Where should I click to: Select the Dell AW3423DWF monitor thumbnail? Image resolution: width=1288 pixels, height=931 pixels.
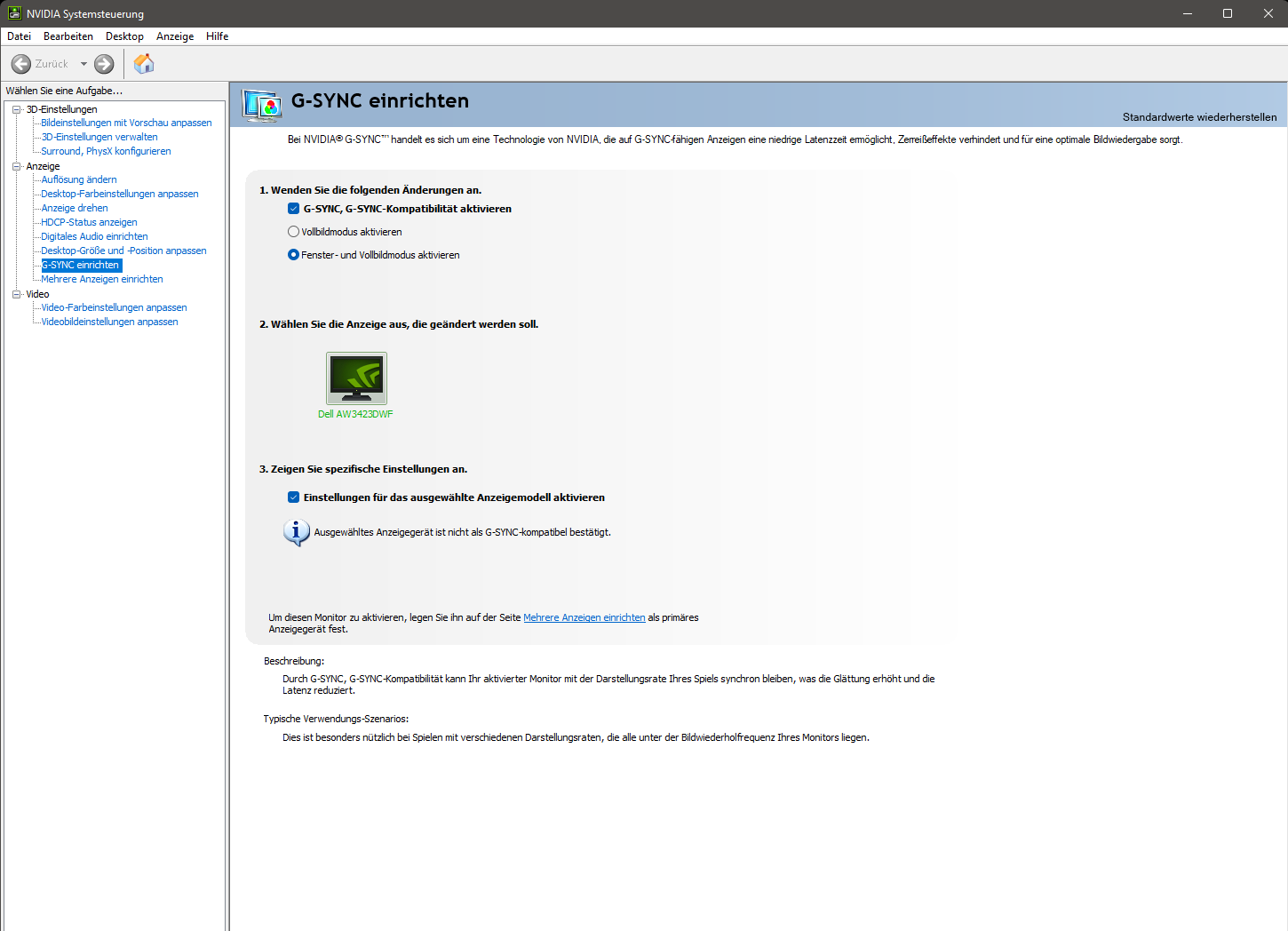tap(356, 378)
